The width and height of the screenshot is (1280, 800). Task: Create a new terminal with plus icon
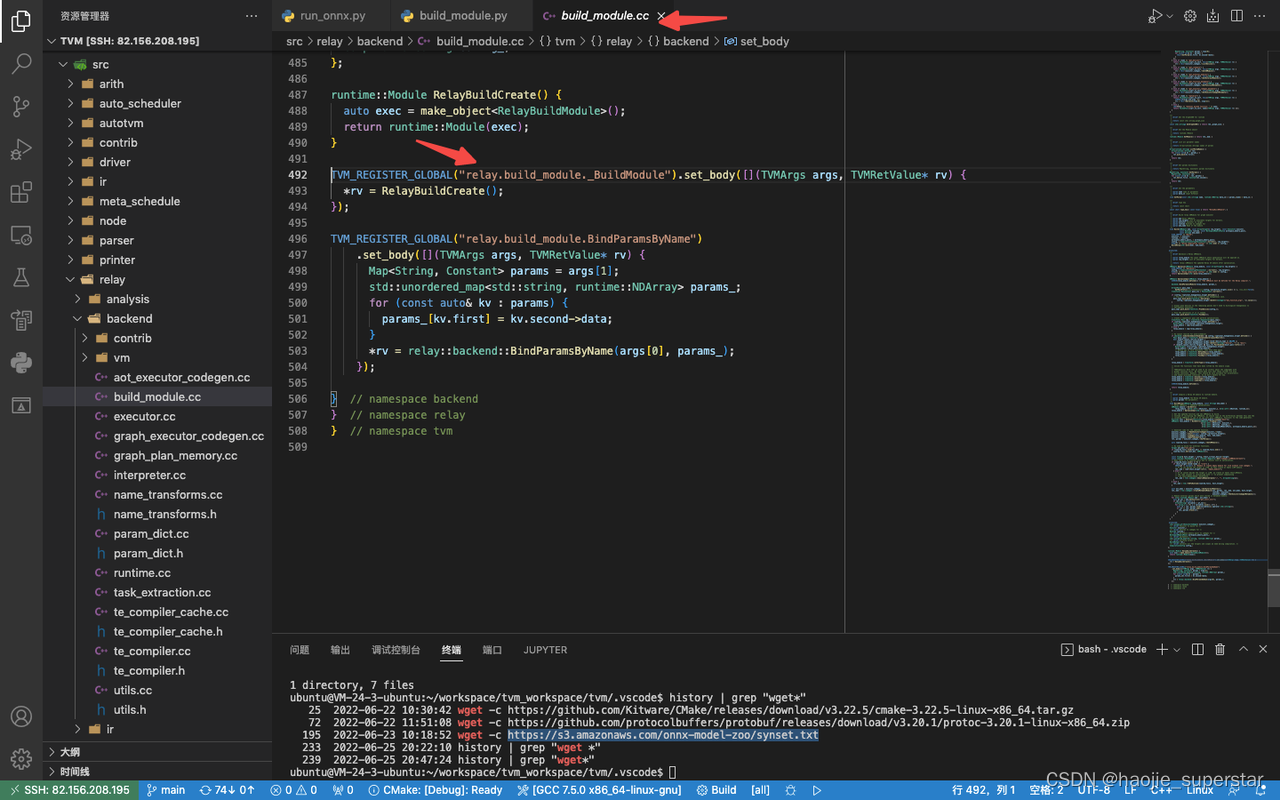pyautogui.click(x=1162, y=649)
